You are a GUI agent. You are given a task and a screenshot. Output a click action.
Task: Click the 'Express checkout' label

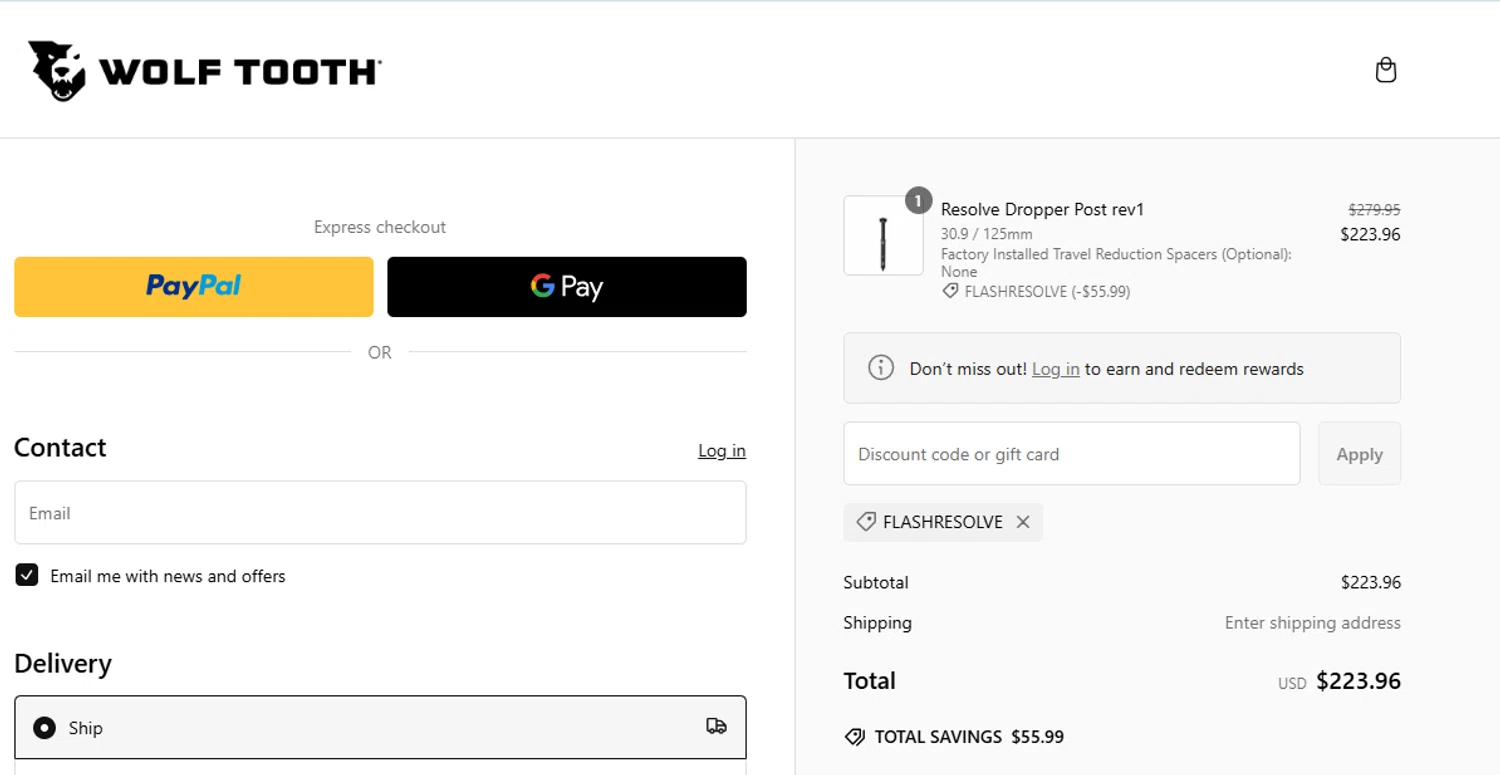pos(380,227)
